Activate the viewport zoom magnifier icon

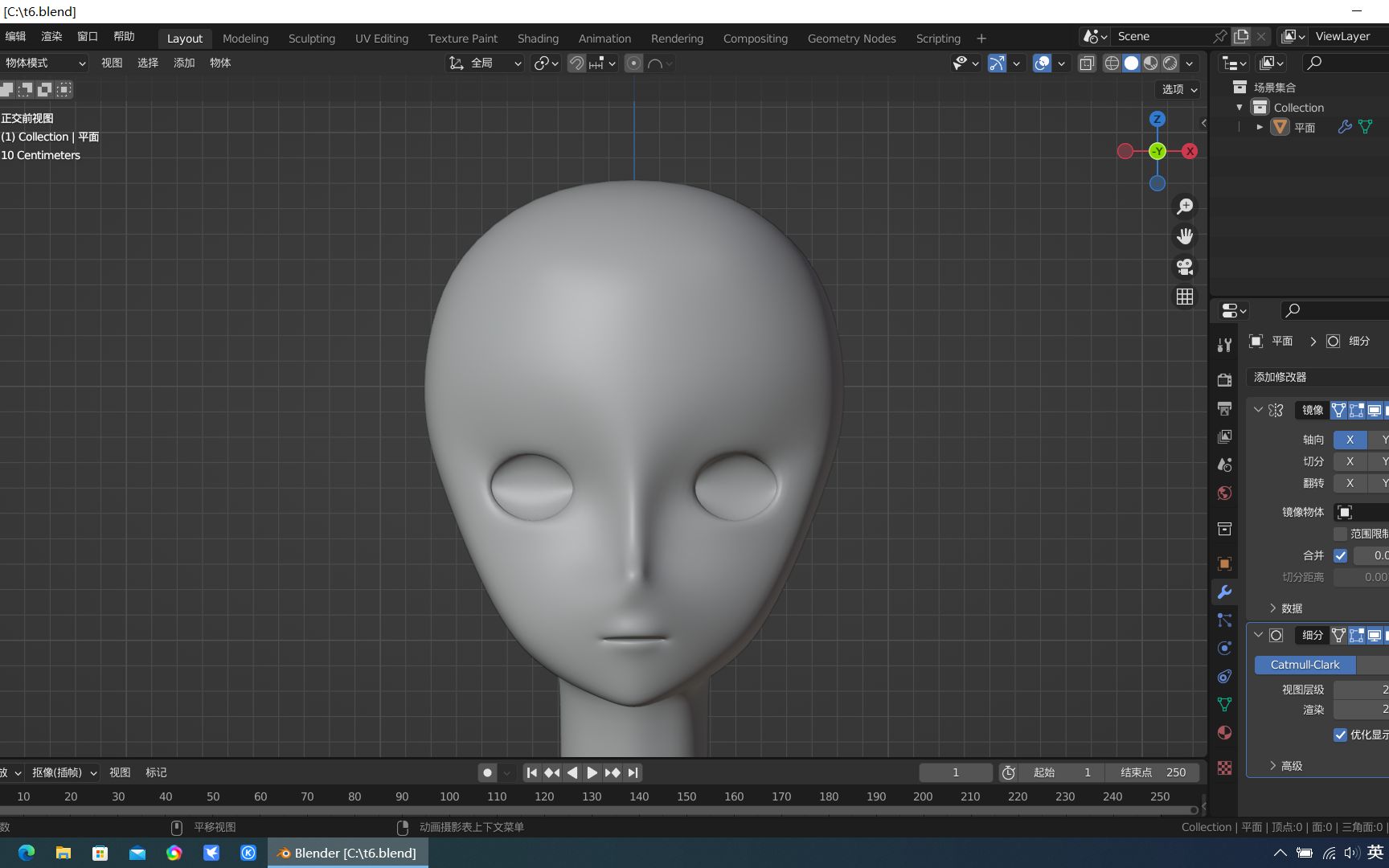1184,206
